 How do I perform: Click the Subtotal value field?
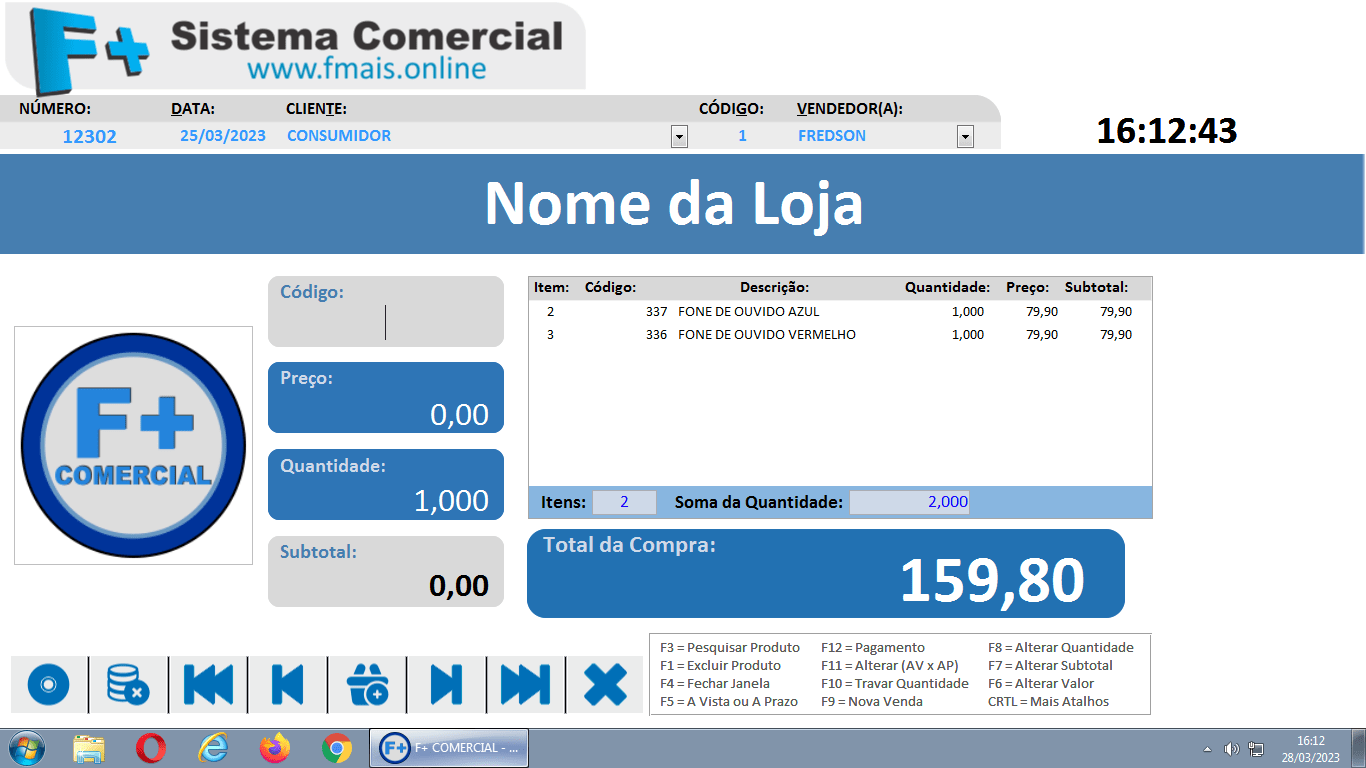tap(386, 571)
